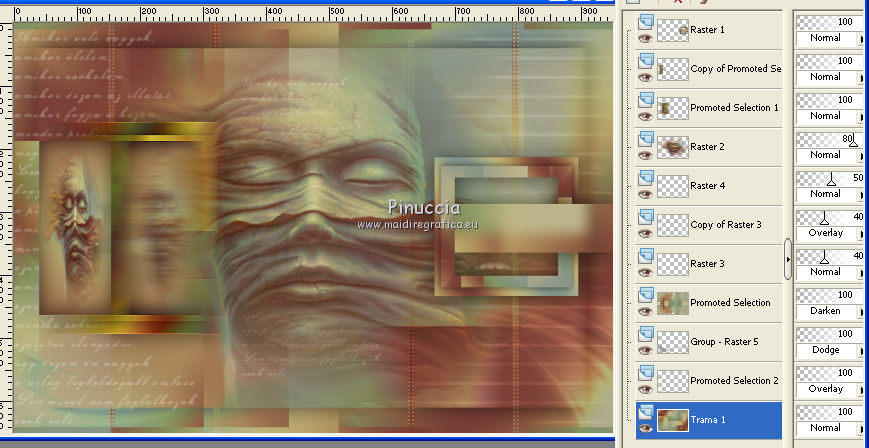Click the raster layer icon of Raster 3
Image resolution: width=869 pixels, height=448 pixels.
point(646,256)
